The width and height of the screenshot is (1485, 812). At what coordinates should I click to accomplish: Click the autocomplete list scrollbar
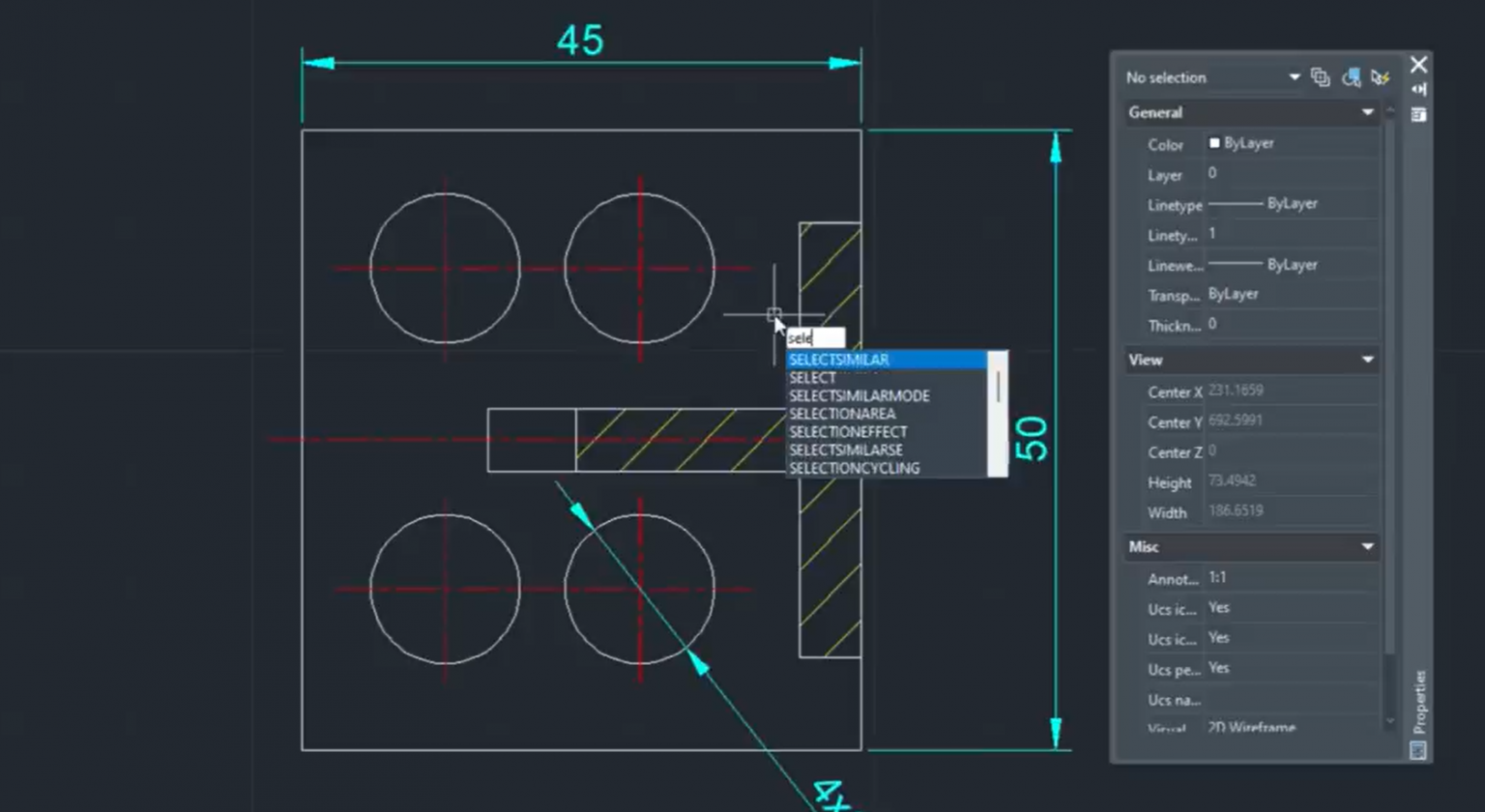click(998, 387)
